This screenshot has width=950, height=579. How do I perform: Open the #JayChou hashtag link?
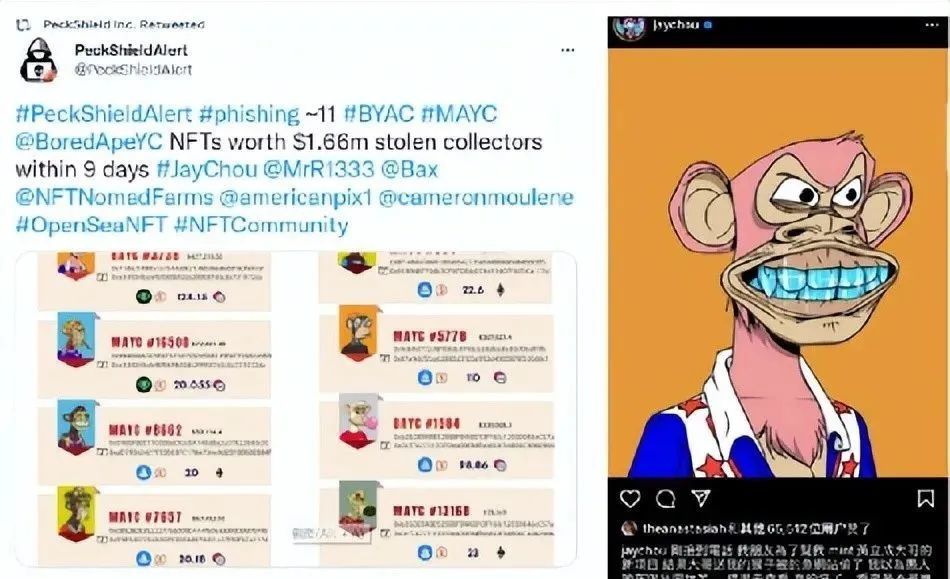click(207, 169)
